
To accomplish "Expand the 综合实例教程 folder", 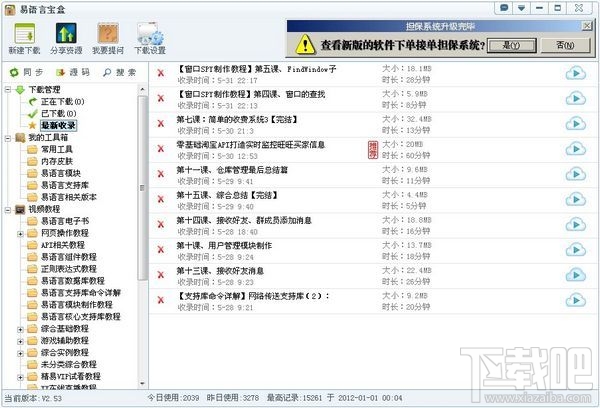I will (20, 353).
